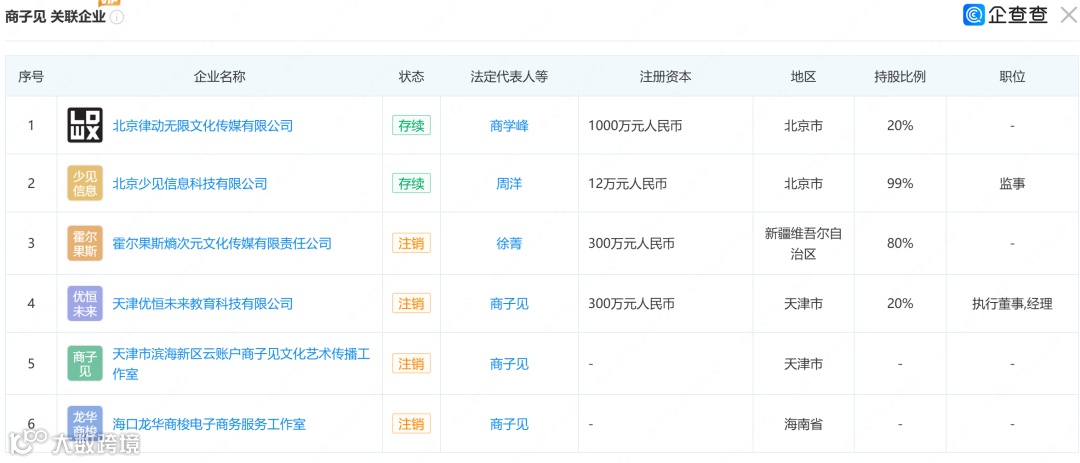Click legal representative 商学峰
Screen dimensions: 1080x463
[x=509, y=126]
